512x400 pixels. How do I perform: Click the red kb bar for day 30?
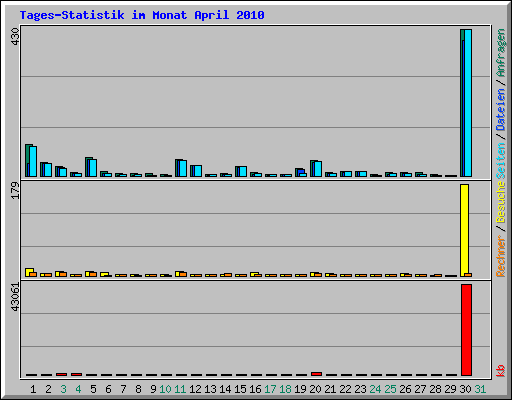click(466, 330)
